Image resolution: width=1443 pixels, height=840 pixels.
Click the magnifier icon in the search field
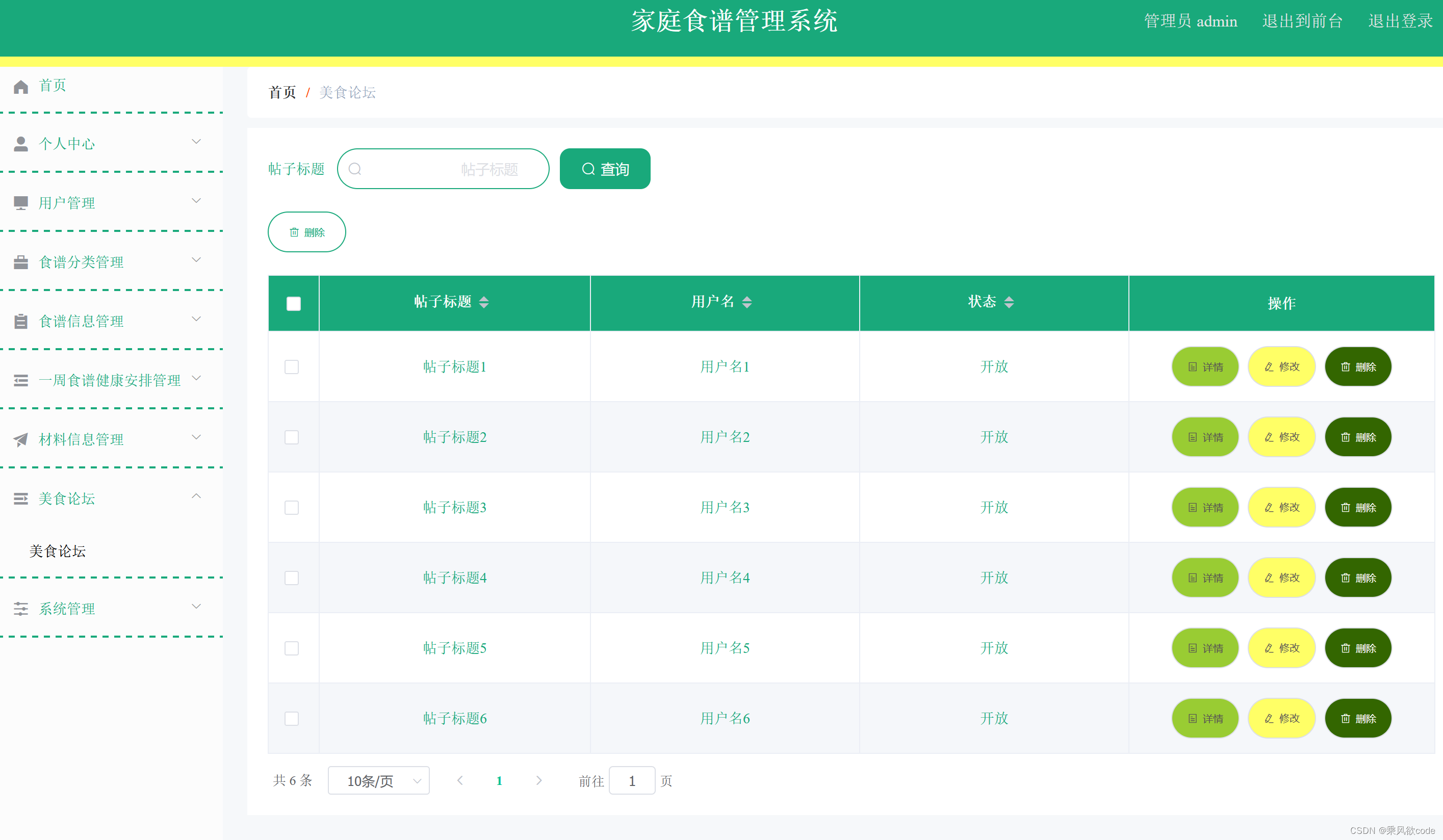[x=355, y=168]
